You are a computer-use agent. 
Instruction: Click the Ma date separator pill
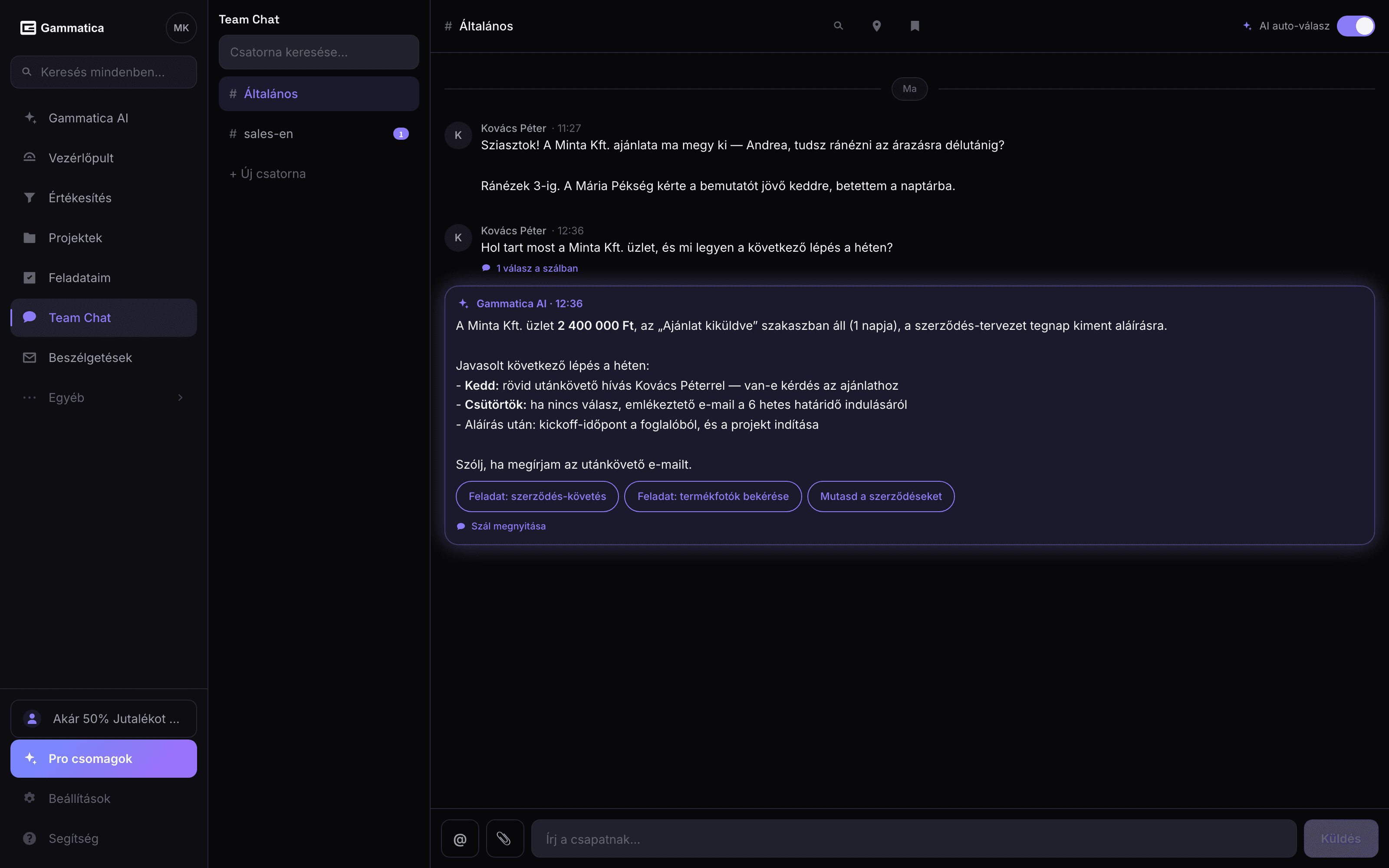coord(910,89)
